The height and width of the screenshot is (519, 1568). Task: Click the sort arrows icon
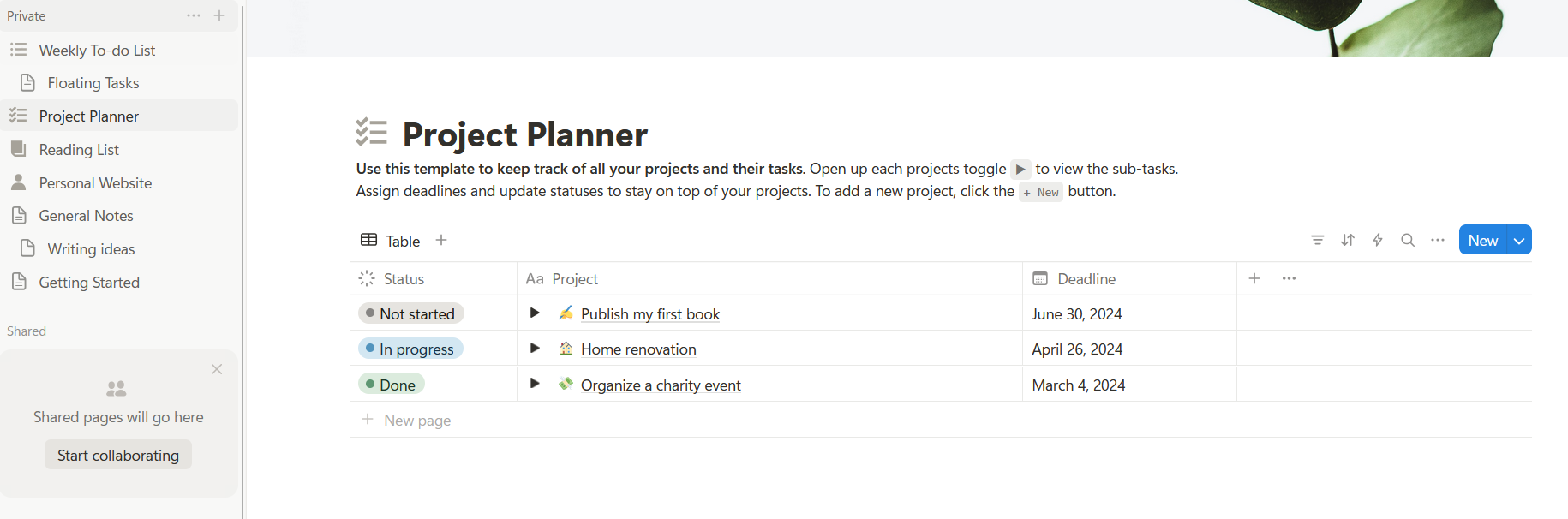pos(1348,241)
